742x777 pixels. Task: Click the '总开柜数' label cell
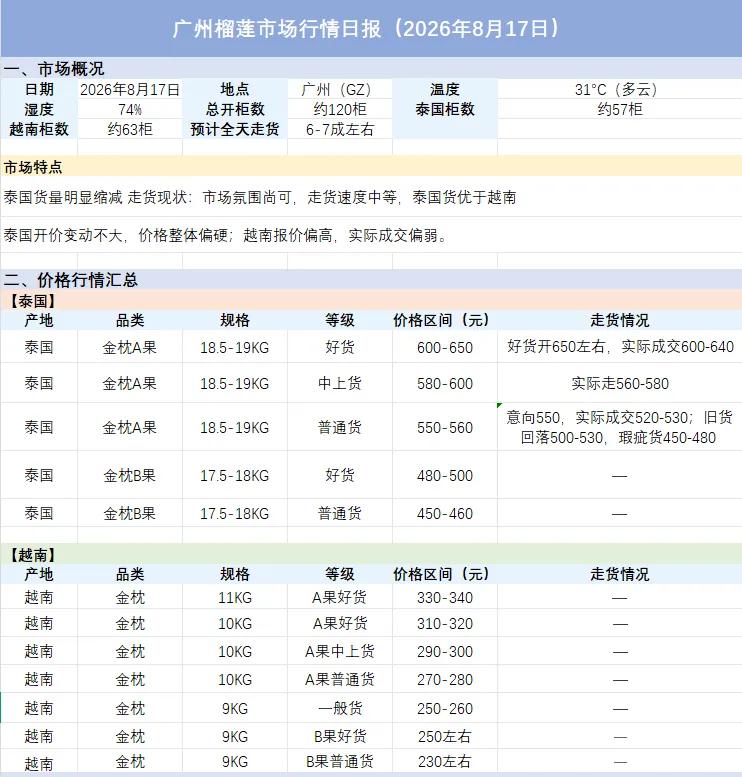(x=235, y=110)
